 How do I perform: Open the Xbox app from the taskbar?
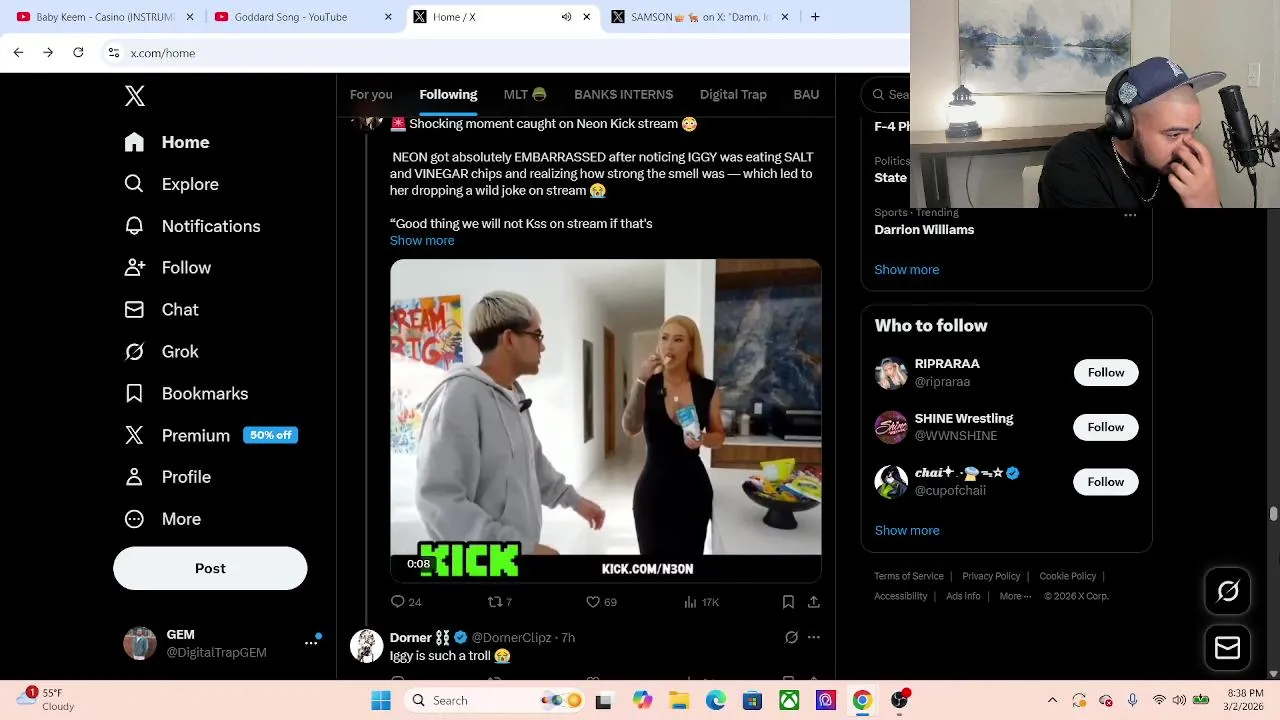(789, 701)
